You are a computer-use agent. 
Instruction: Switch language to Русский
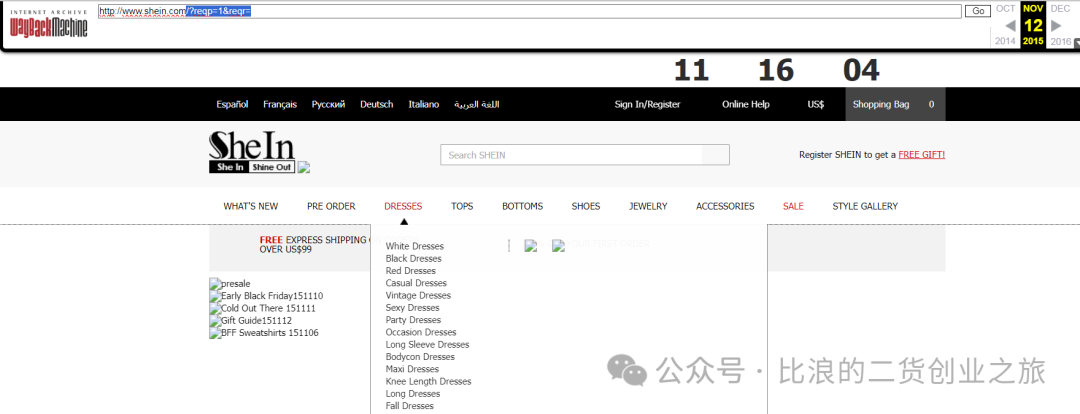[329, 105]
